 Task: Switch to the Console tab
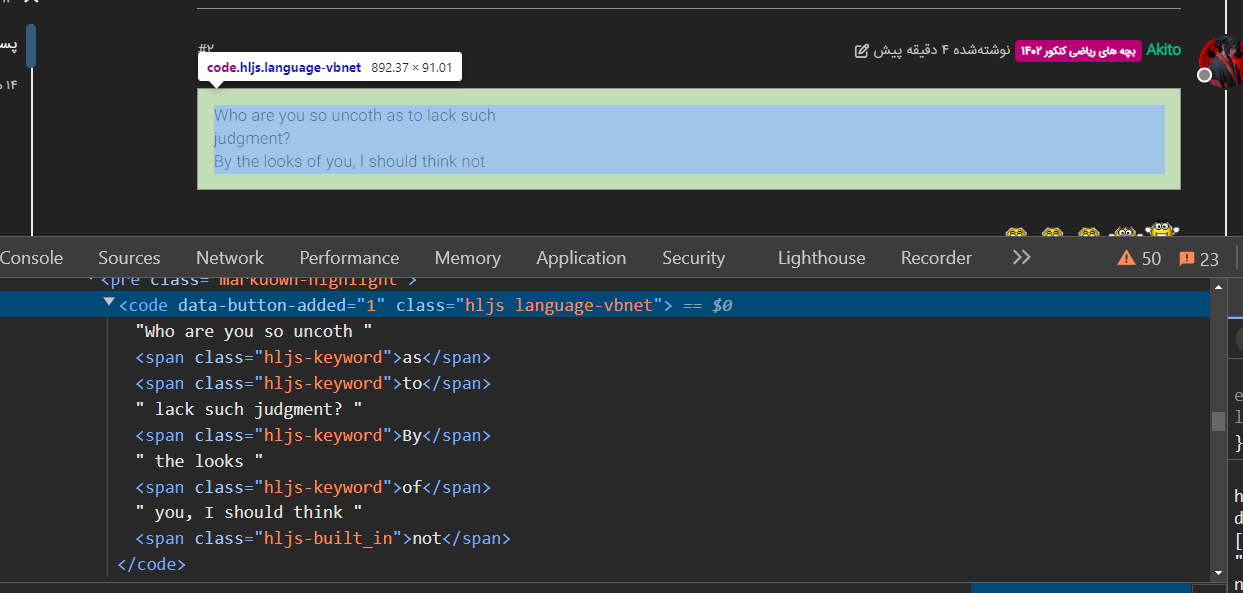(x=31, y=258)
